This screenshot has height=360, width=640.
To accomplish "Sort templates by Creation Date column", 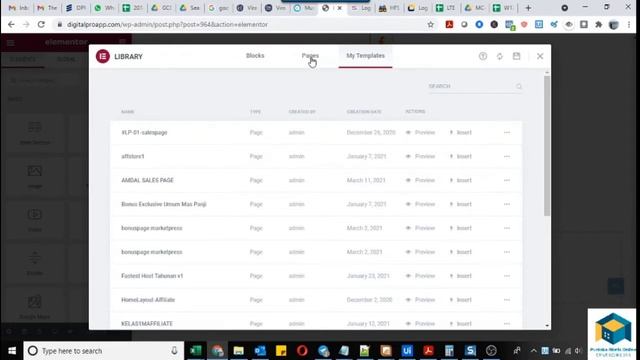I will [364, 111].
